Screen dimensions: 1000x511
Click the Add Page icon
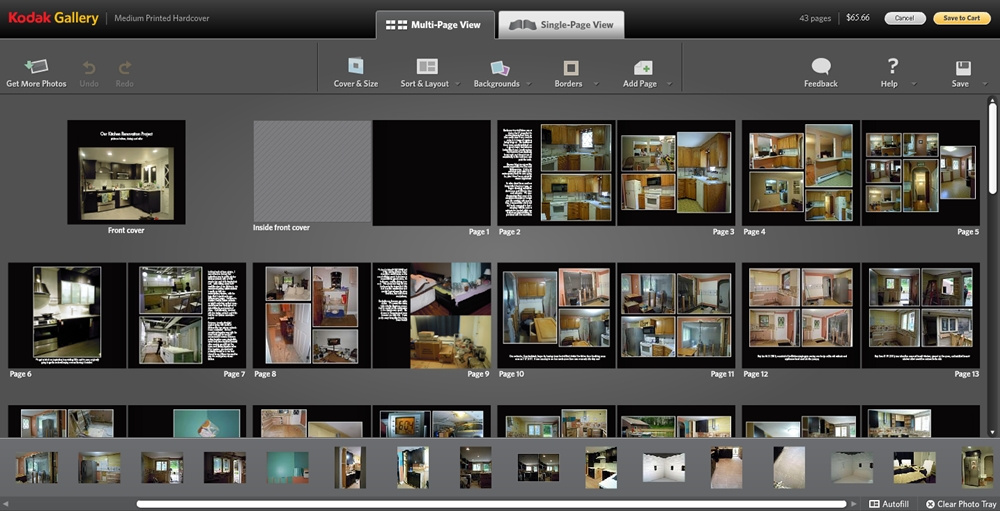[642, 67]
